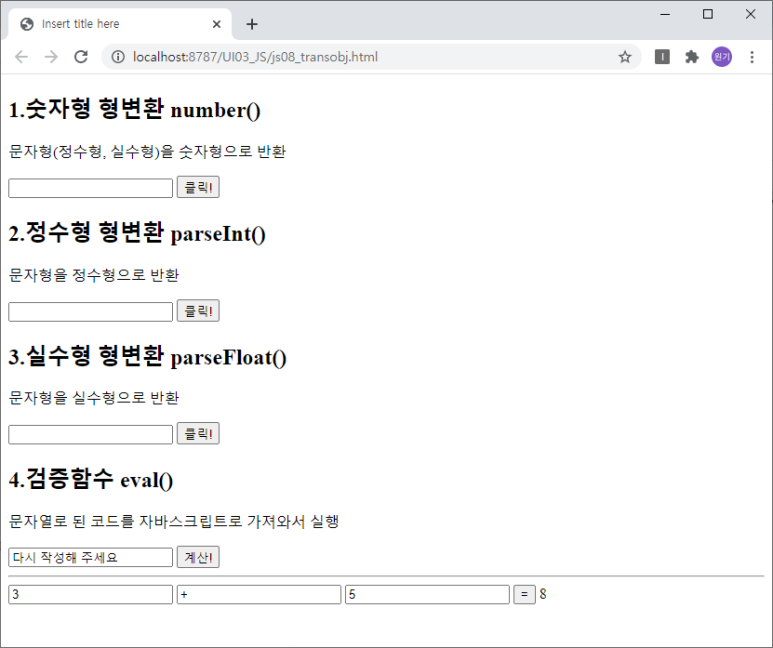Click the globe favicon on the tab
The width and height of the screenshot is (773, 648).
pos(27,24)
